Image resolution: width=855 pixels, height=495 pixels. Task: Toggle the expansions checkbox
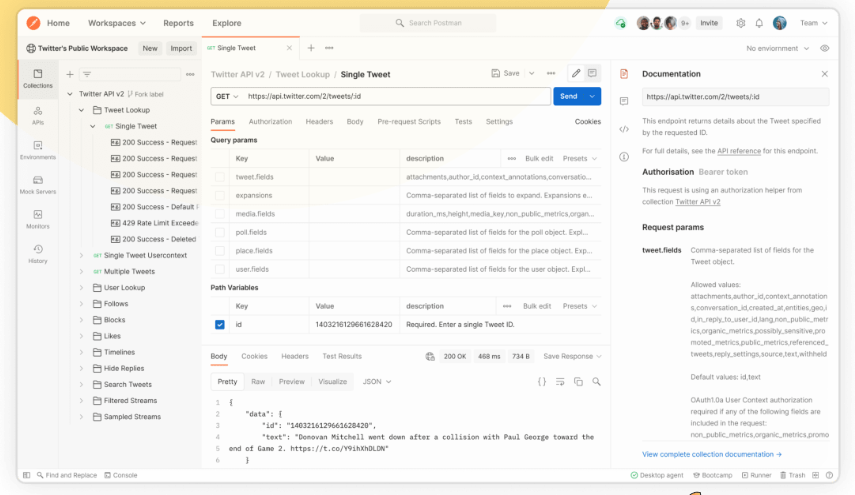pyautogui.click(x=220, y=195)
